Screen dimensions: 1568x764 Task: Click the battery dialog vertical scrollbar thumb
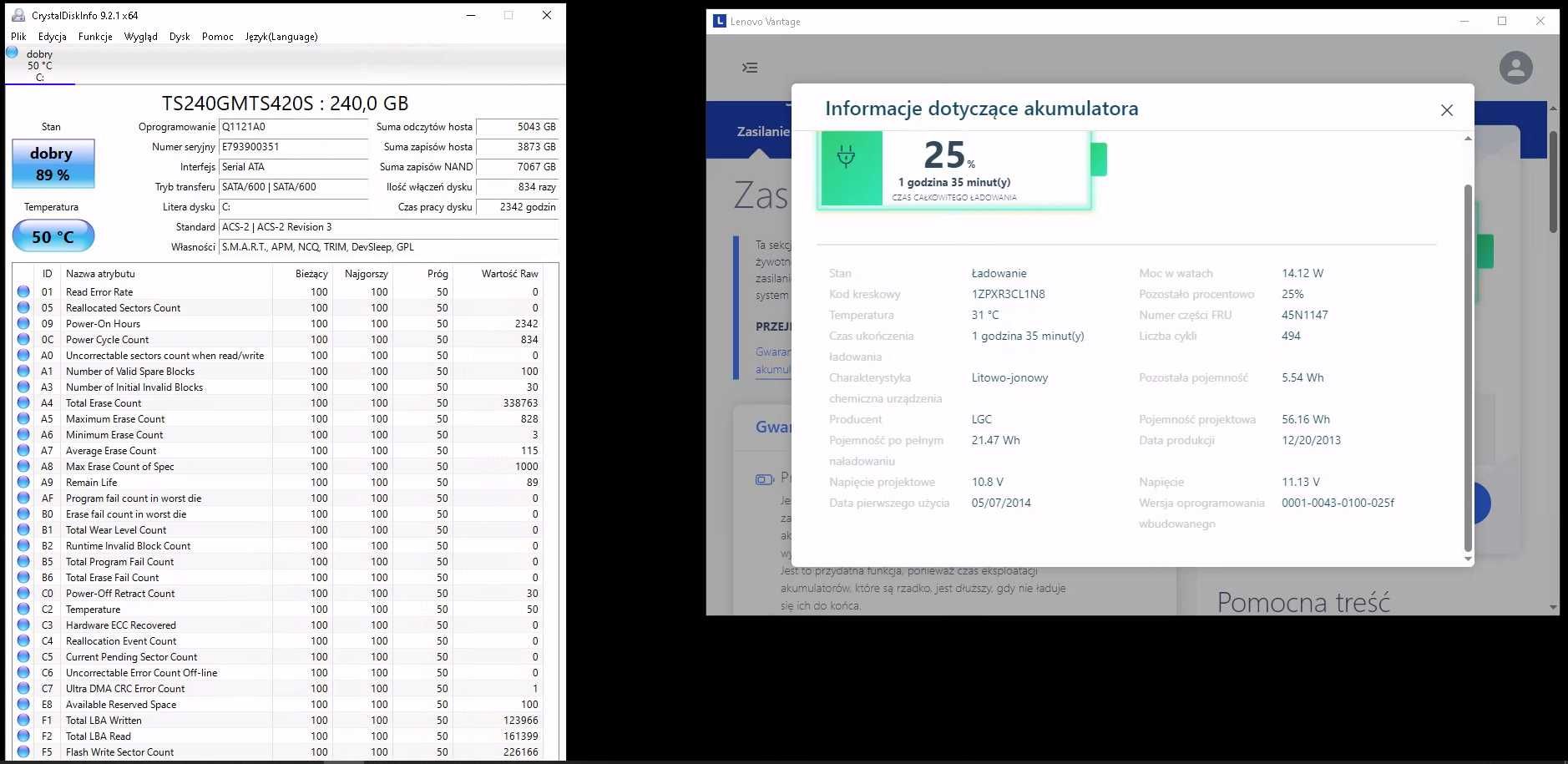pos(1468,367)
